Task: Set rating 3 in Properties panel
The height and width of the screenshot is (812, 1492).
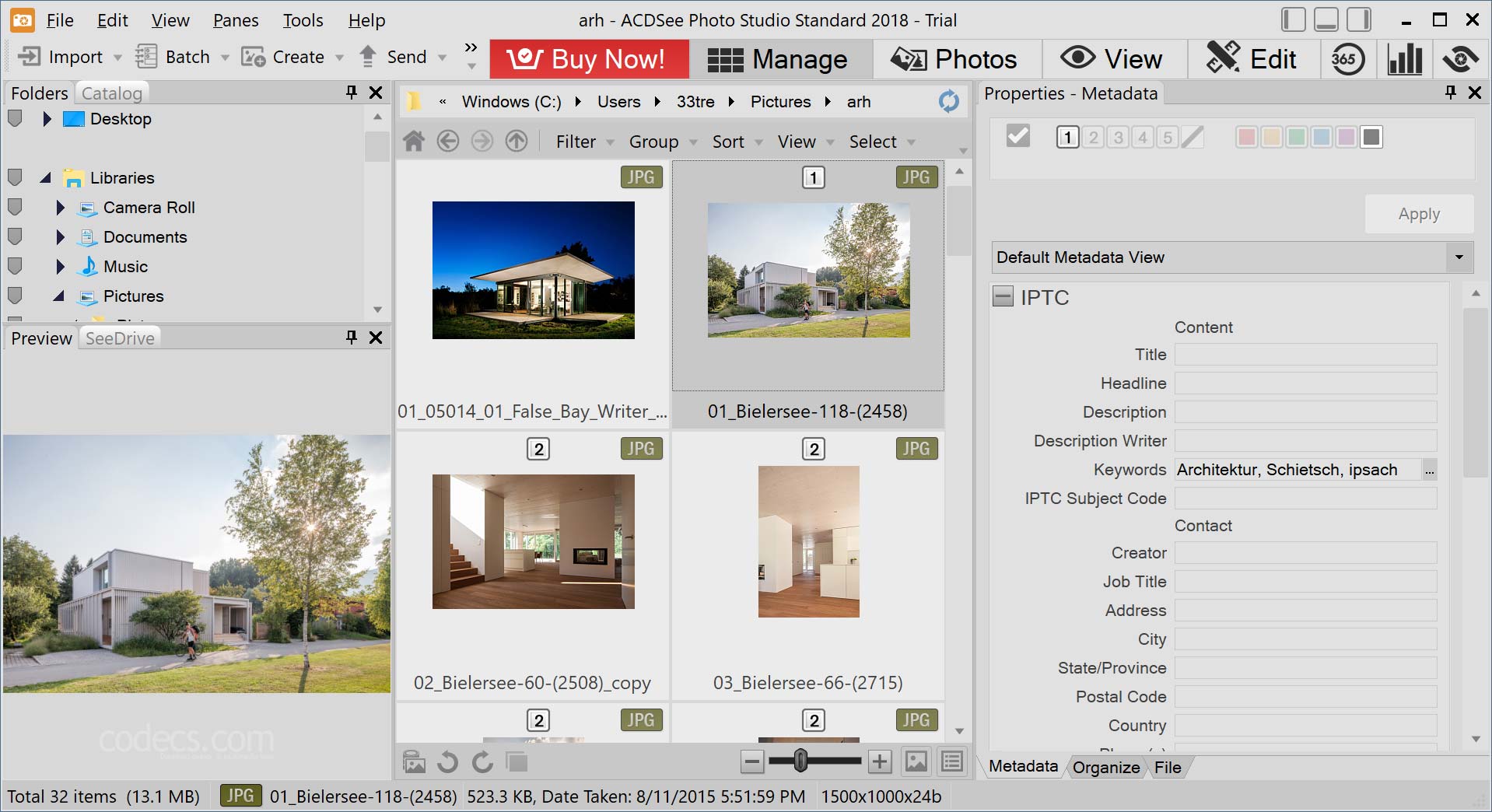Action: point(1118,138)
